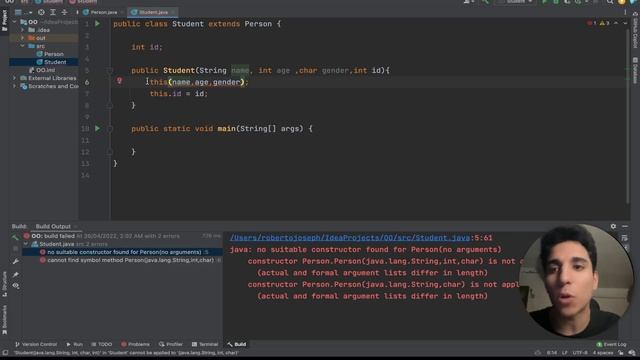This screenshot has height=360, width=640.
Task: Click LF line separator in status bar
Action: [564, 353]
